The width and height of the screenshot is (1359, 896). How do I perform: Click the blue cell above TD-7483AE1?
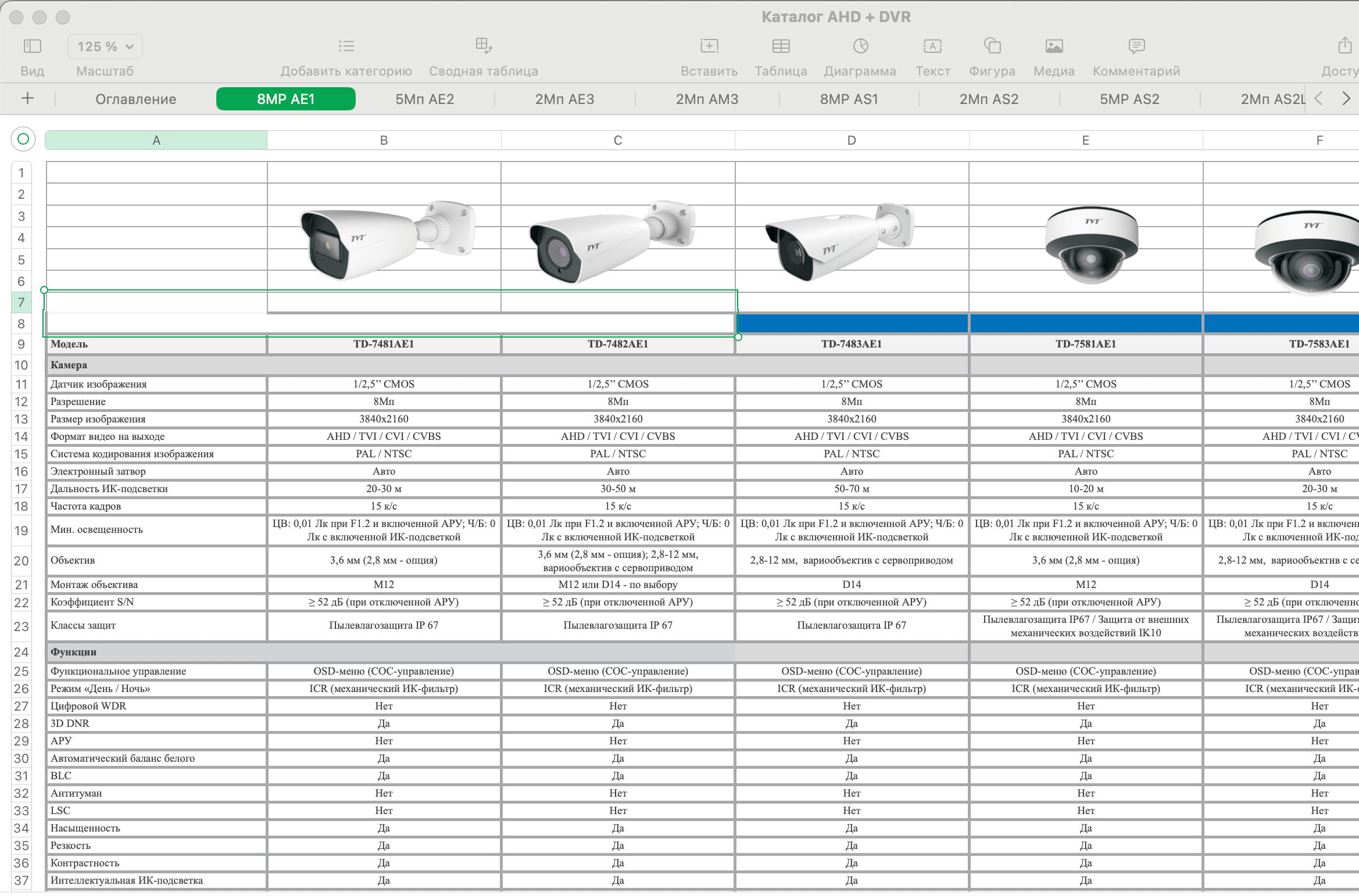click(852, 323)
